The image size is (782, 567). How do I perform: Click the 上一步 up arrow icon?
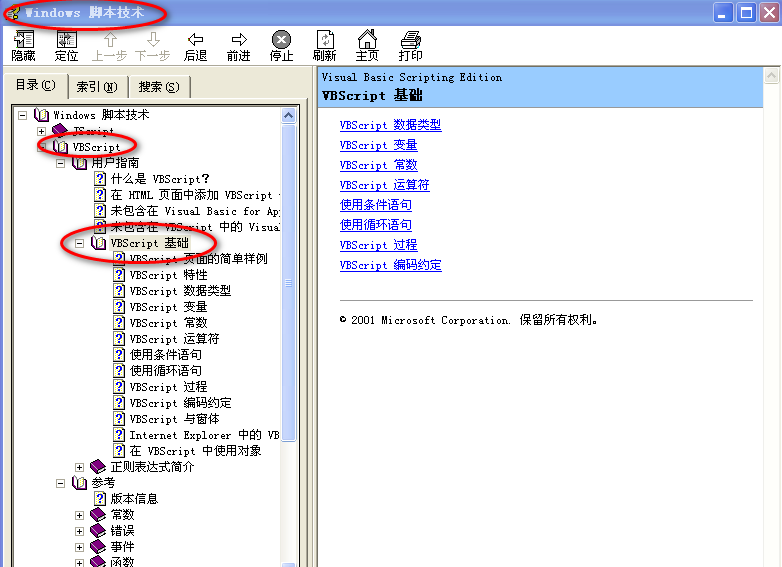tap(110, 39)
